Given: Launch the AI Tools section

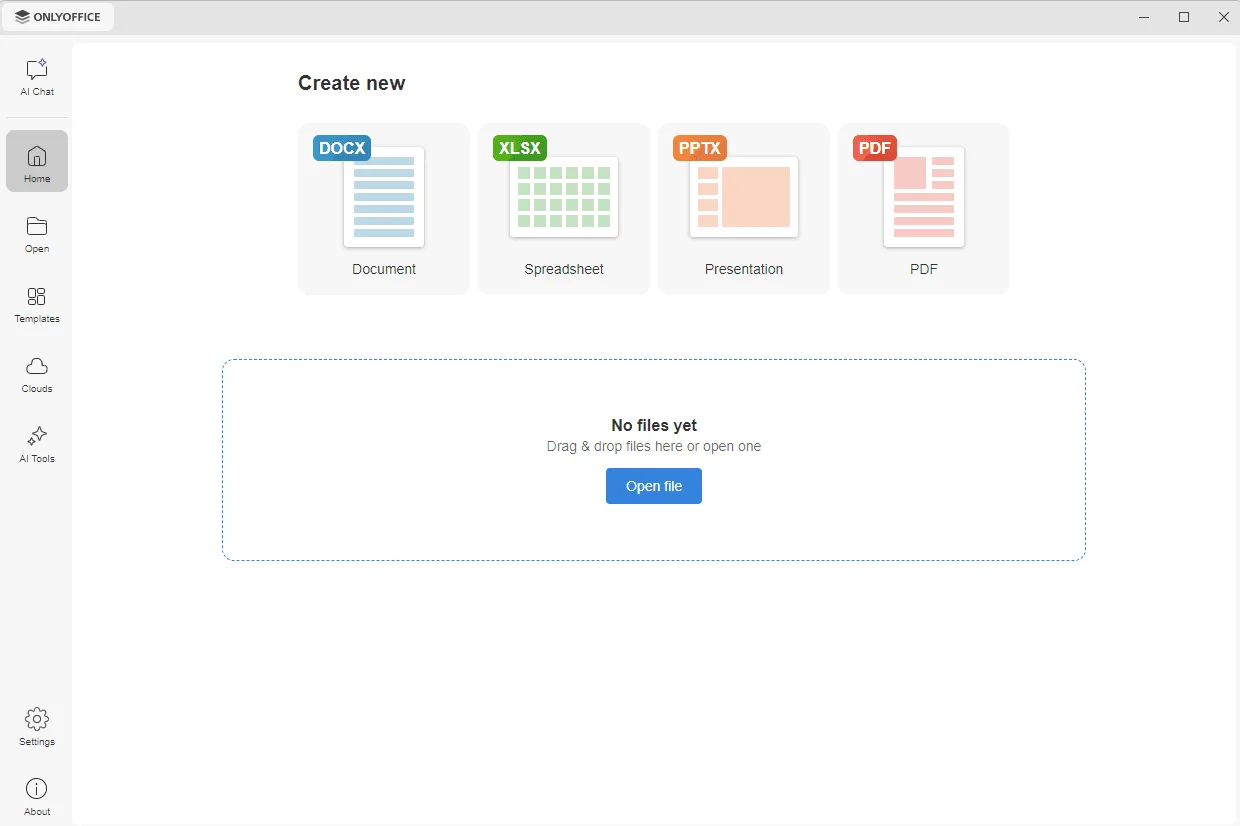Looking at the screenshot, I should [x=37, y=444].
